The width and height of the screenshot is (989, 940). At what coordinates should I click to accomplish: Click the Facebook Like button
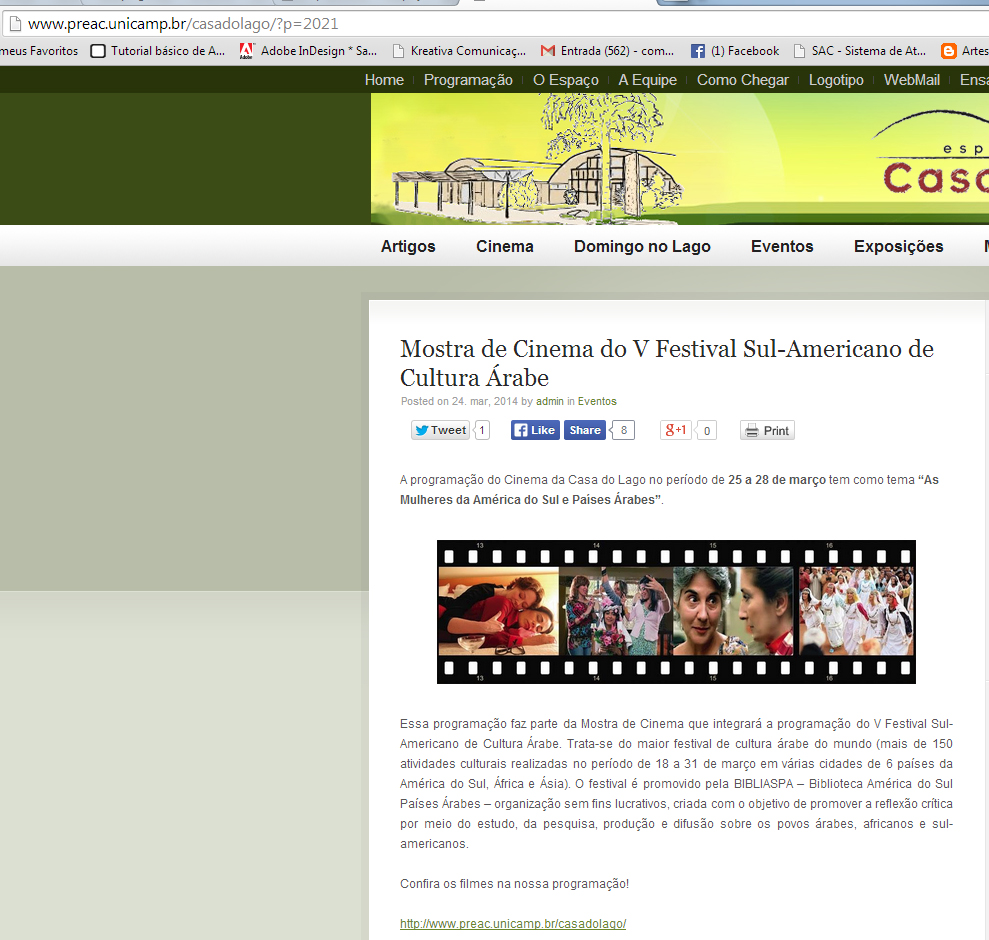[535, 430]
